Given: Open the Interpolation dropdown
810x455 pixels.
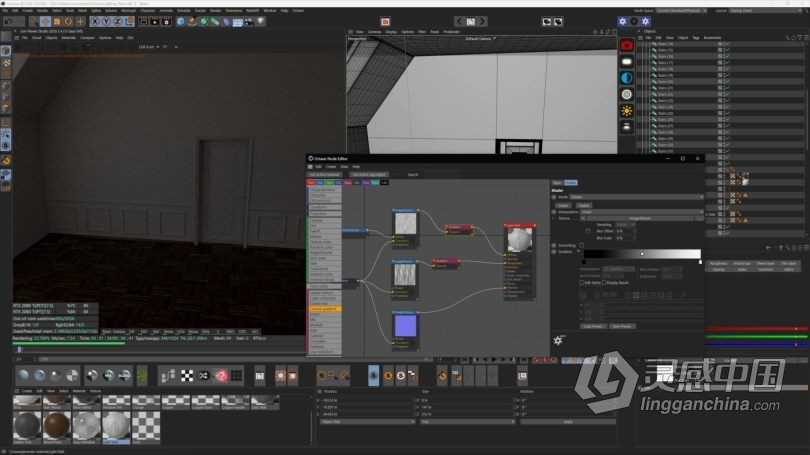Looking at the screenshot, I should pyautogui.click(x=642, y=212).
